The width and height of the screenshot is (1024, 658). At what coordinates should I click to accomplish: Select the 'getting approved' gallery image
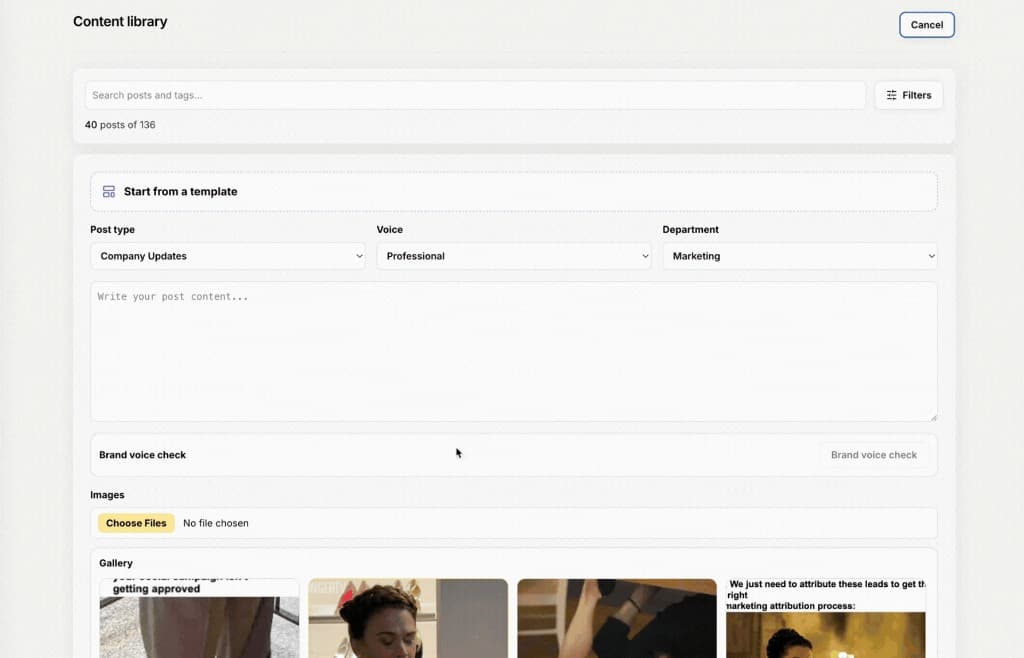coord(199,618)
